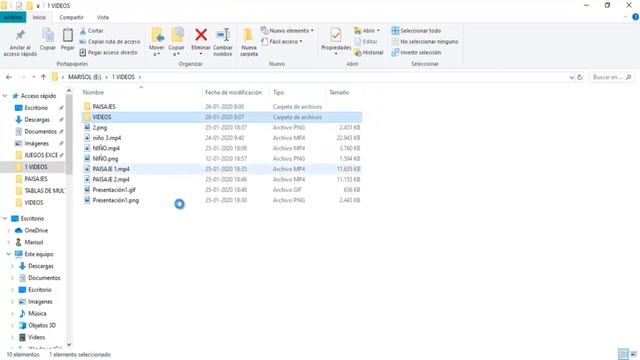Open the Copiar a folder button
640x360 pixels.
click(x=177, y=42)
